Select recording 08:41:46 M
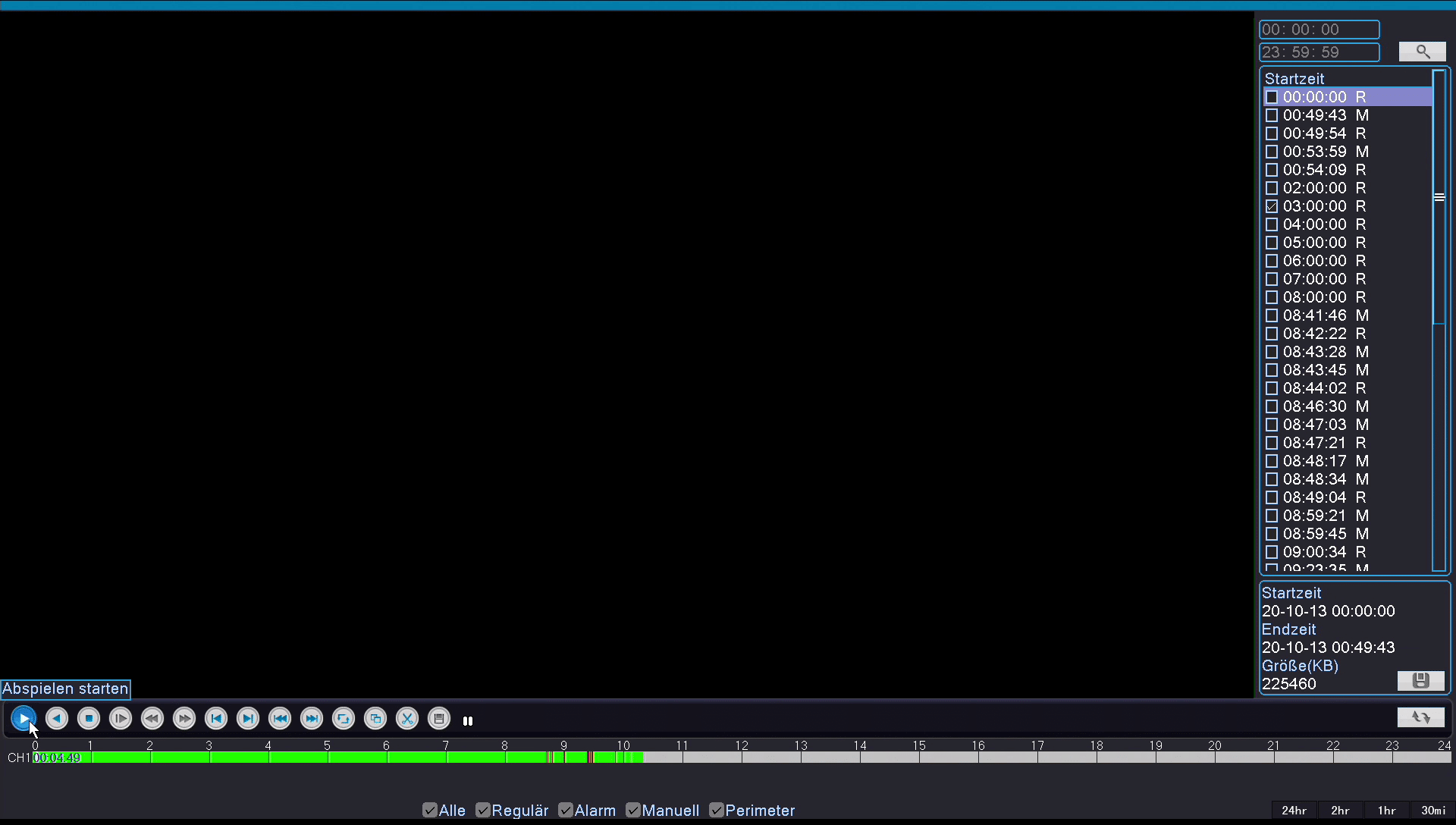 click(1348, 315)
